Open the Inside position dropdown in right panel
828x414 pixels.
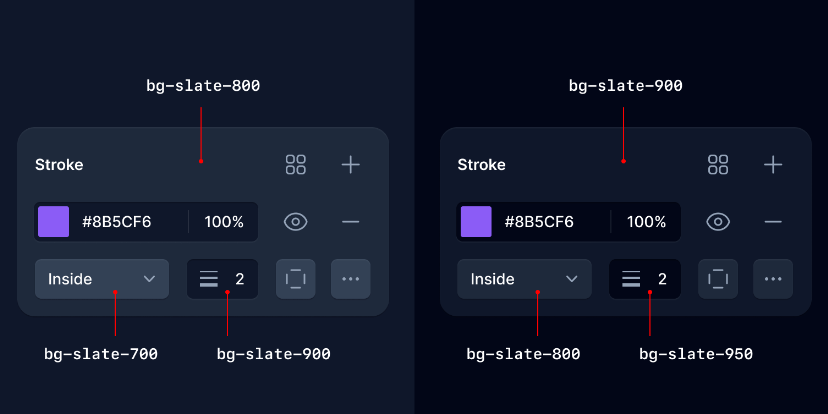click(x=523, y=279)
